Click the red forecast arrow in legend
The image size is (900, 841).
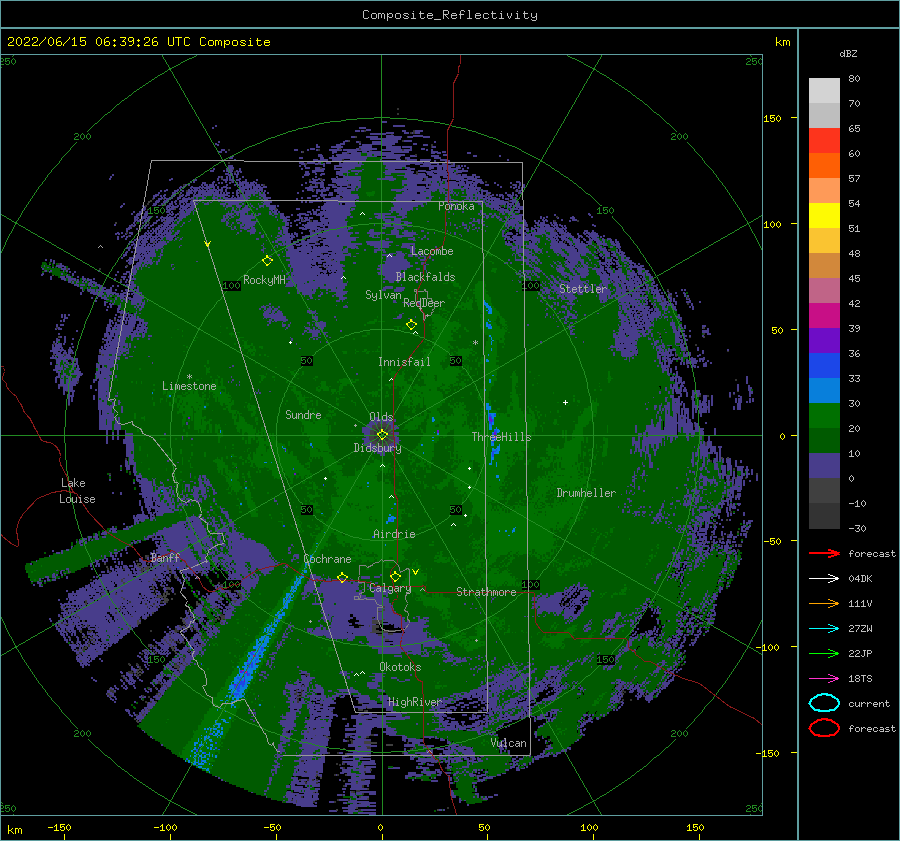[x=824, y=553]
